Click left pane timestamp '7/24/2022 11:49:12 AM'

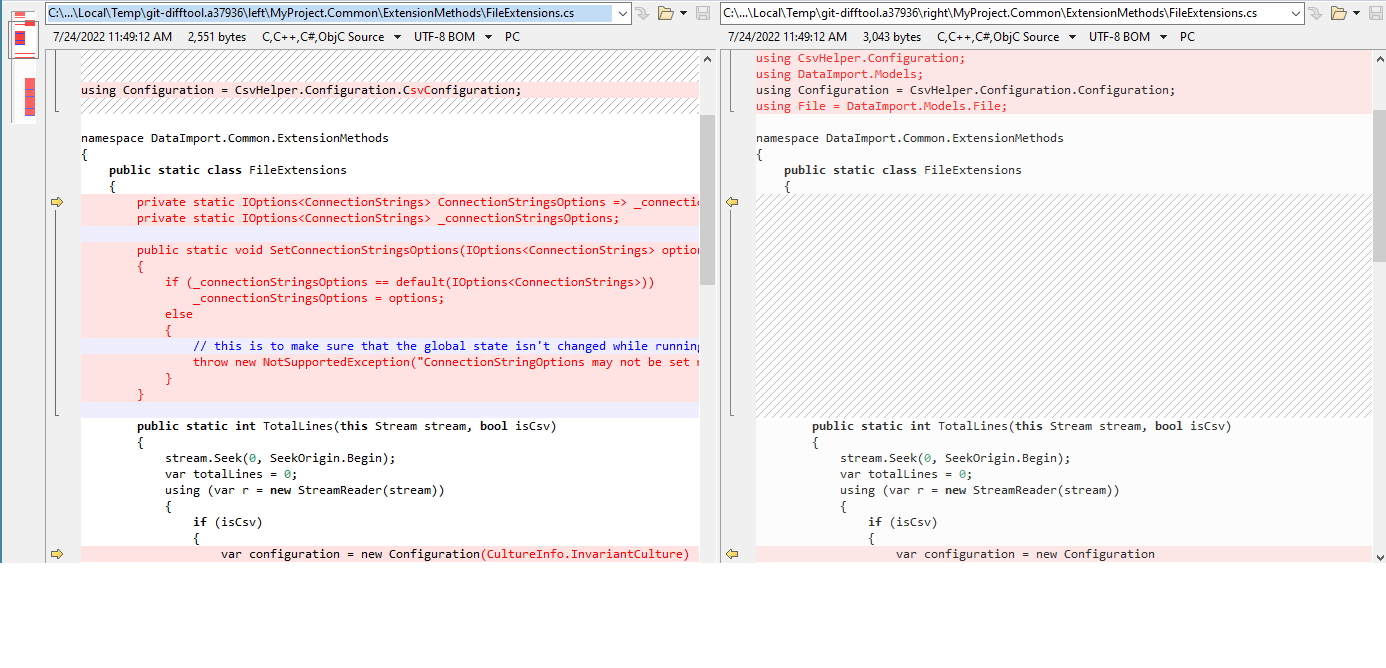(112, 37)
